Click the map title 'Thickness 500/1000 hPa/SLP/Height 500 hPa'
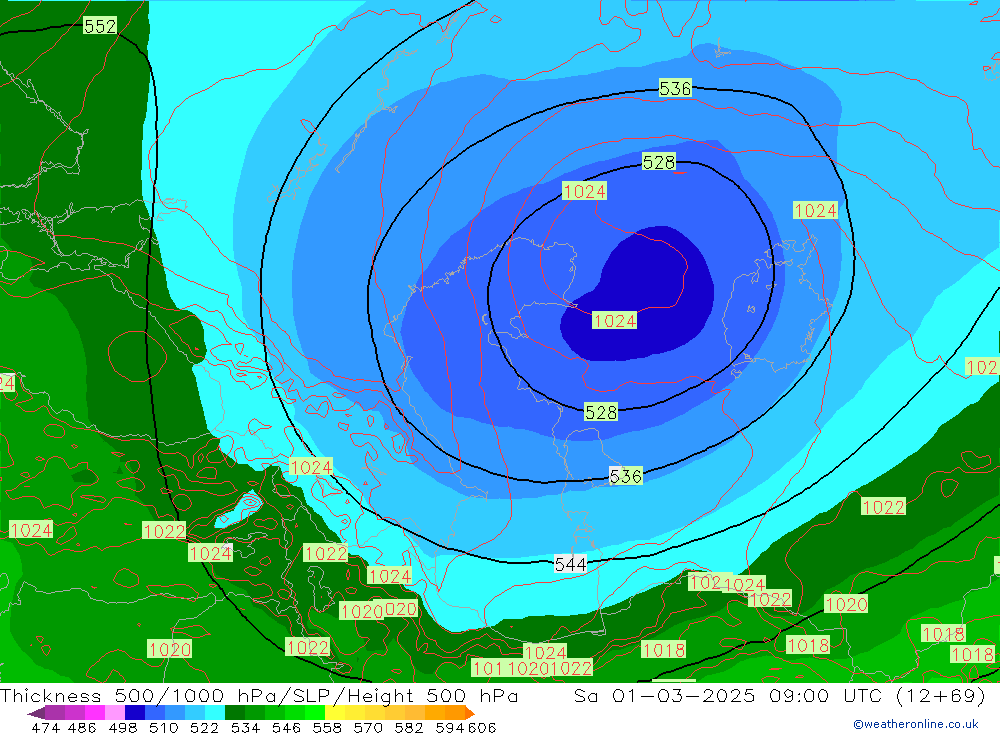The image size is (1000, 733). (x=259, y=695)
